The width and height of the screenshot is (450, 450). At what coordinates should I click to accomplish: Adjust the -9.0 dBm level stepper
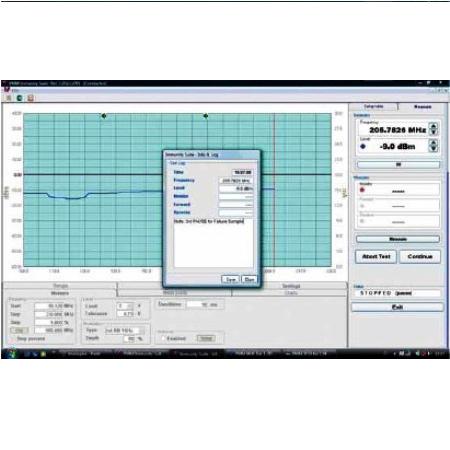[433, 146]
